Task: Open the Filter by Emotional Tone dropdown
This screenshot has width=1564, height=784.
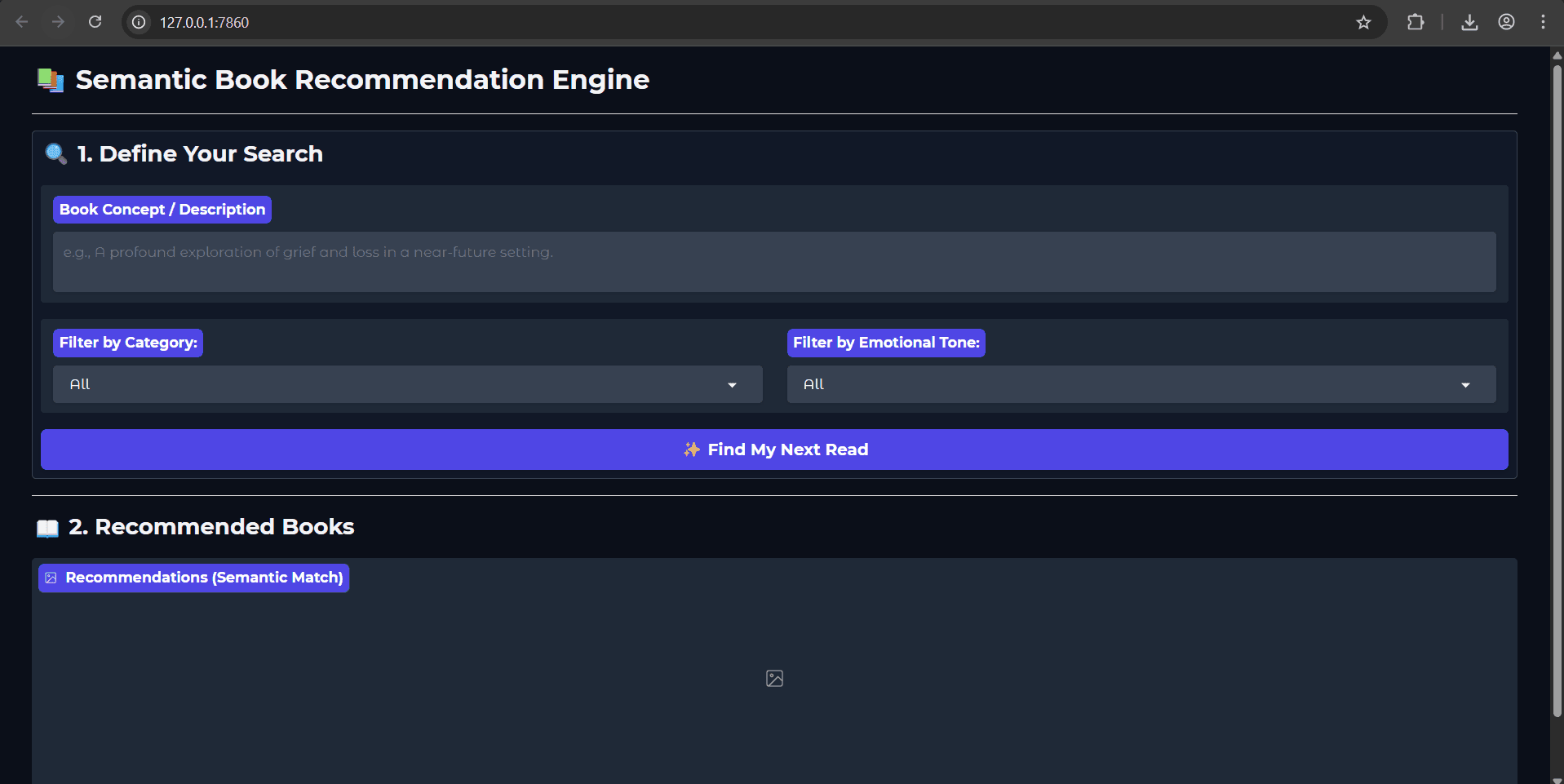Action: tap(1141, 383)
